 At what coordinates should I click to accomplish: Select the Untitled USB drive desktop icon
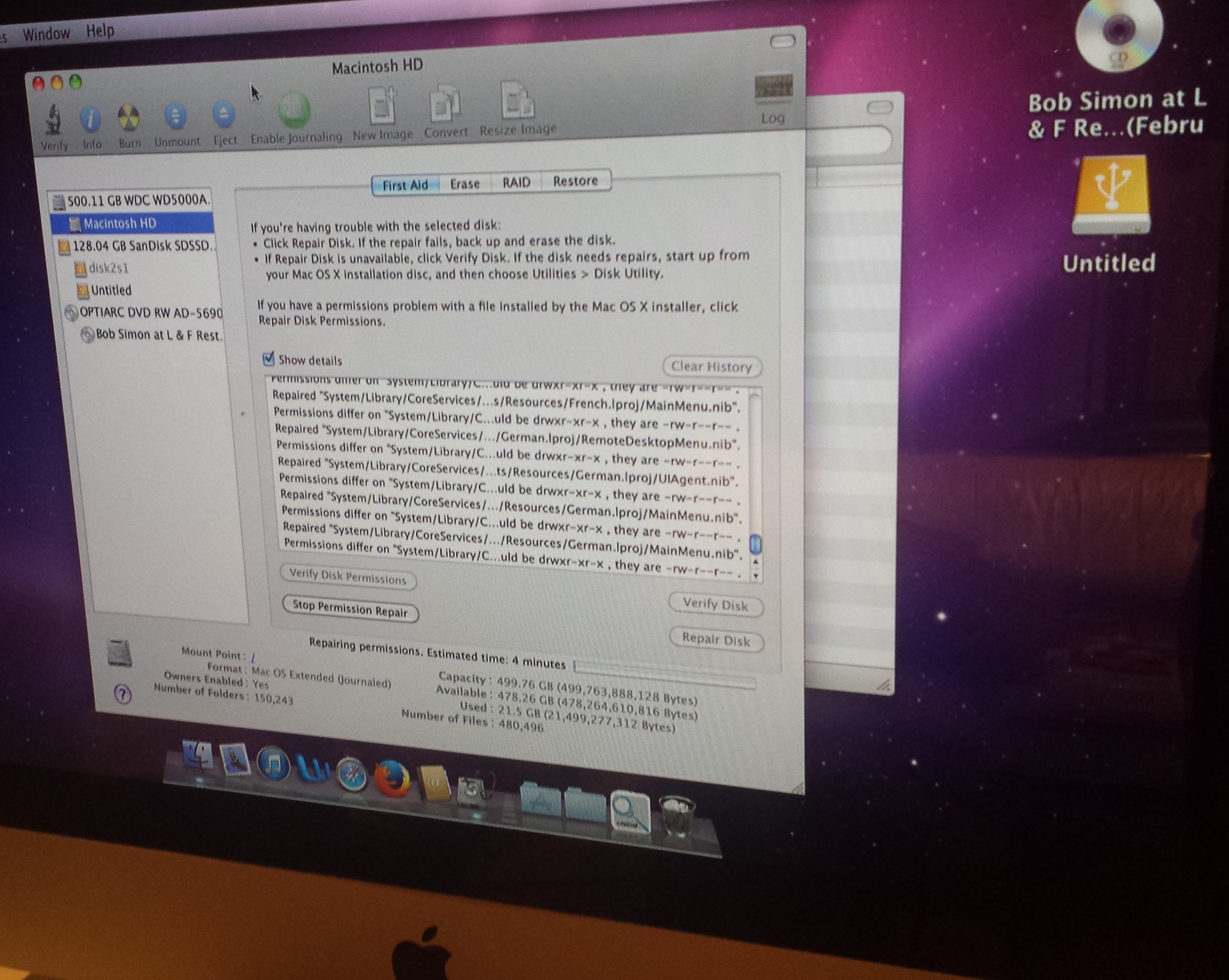pos(1112,195)
